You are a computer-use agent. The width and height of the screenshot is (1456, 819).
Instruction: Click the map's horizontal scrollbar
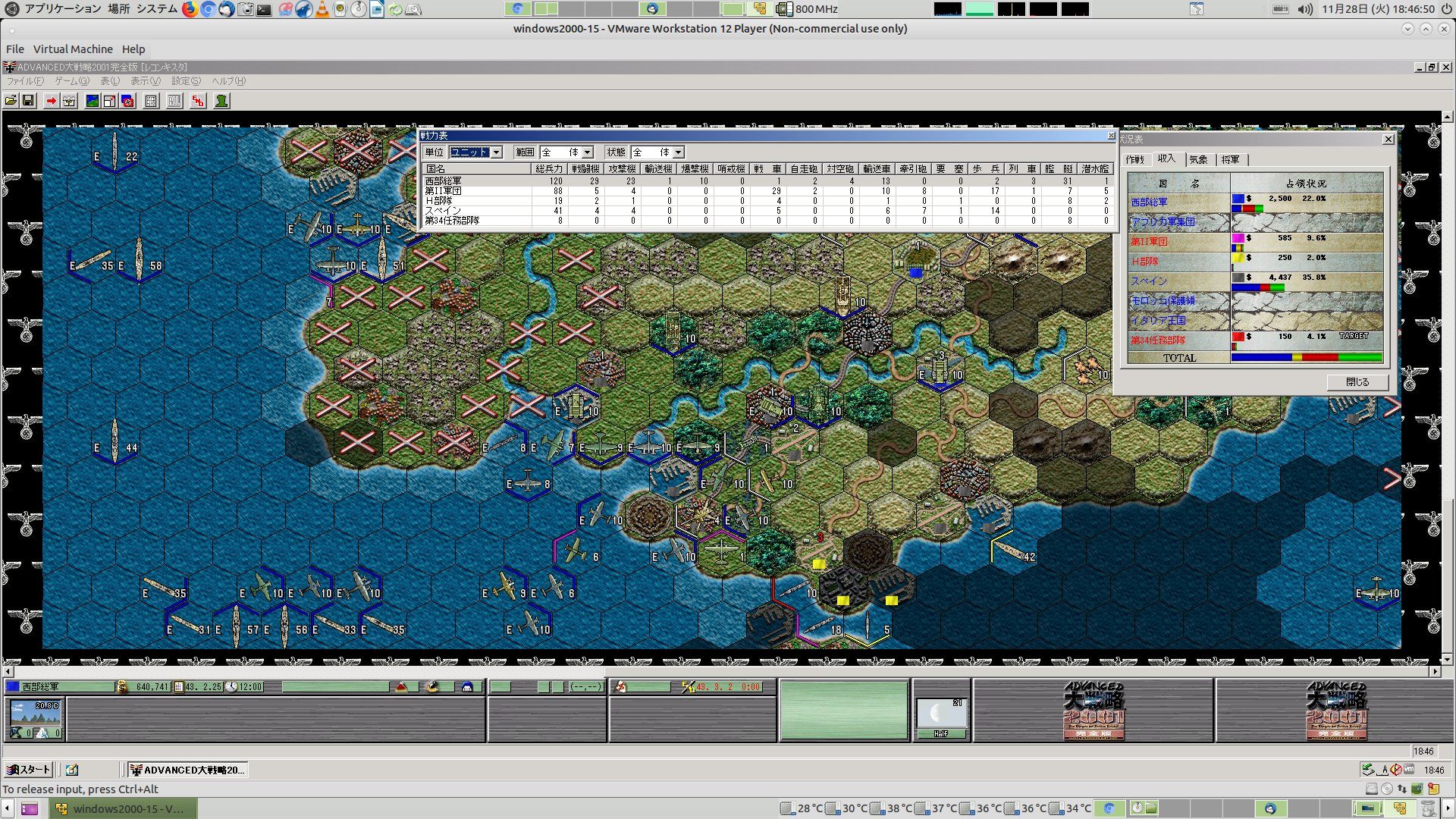pyautogui.click(x=721, y=672)
